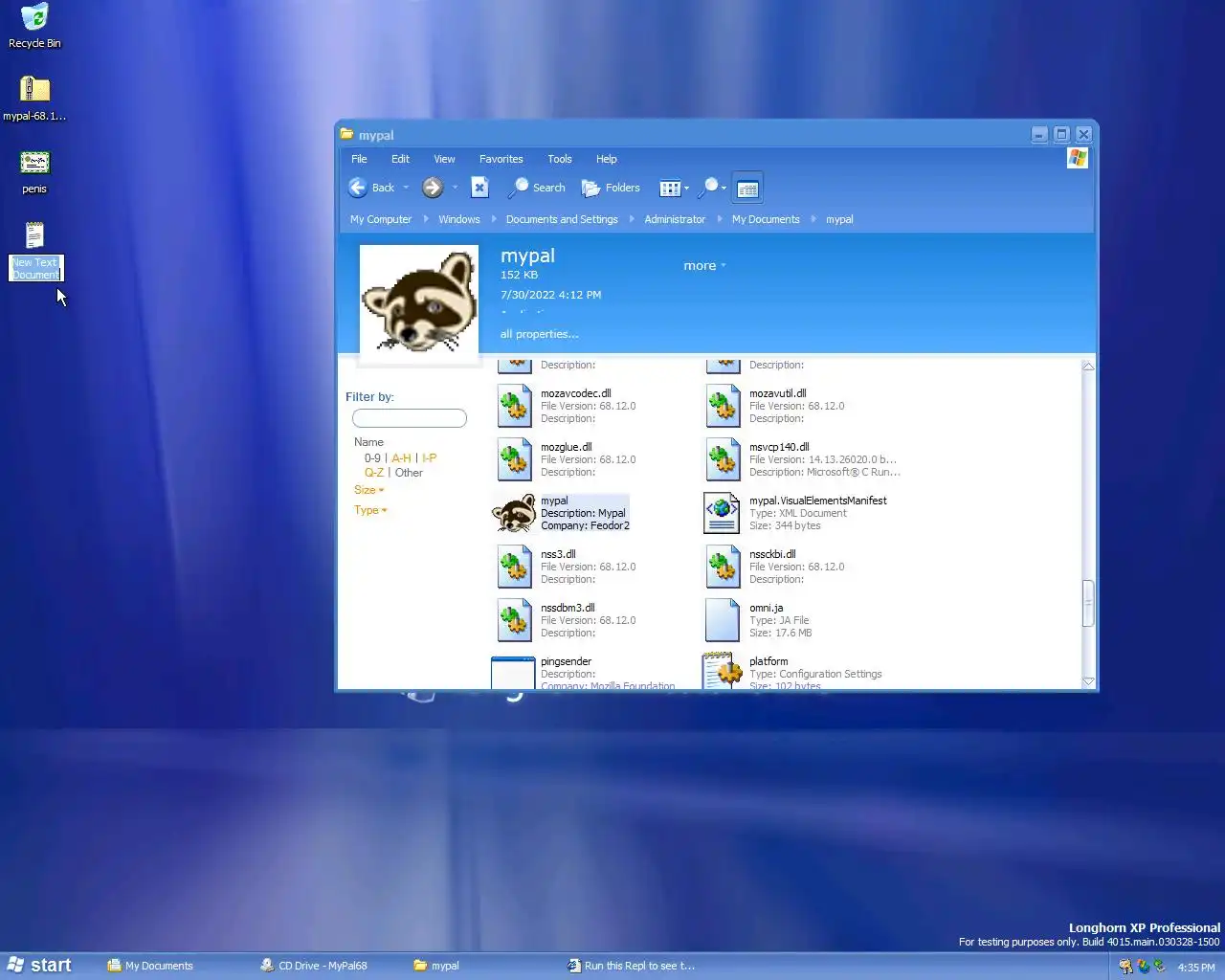Image resolution: width=1225 pixels, height=980 pixels.
Task: Expand breadcrumb arrow after My Documents
Action: (813, 219)
